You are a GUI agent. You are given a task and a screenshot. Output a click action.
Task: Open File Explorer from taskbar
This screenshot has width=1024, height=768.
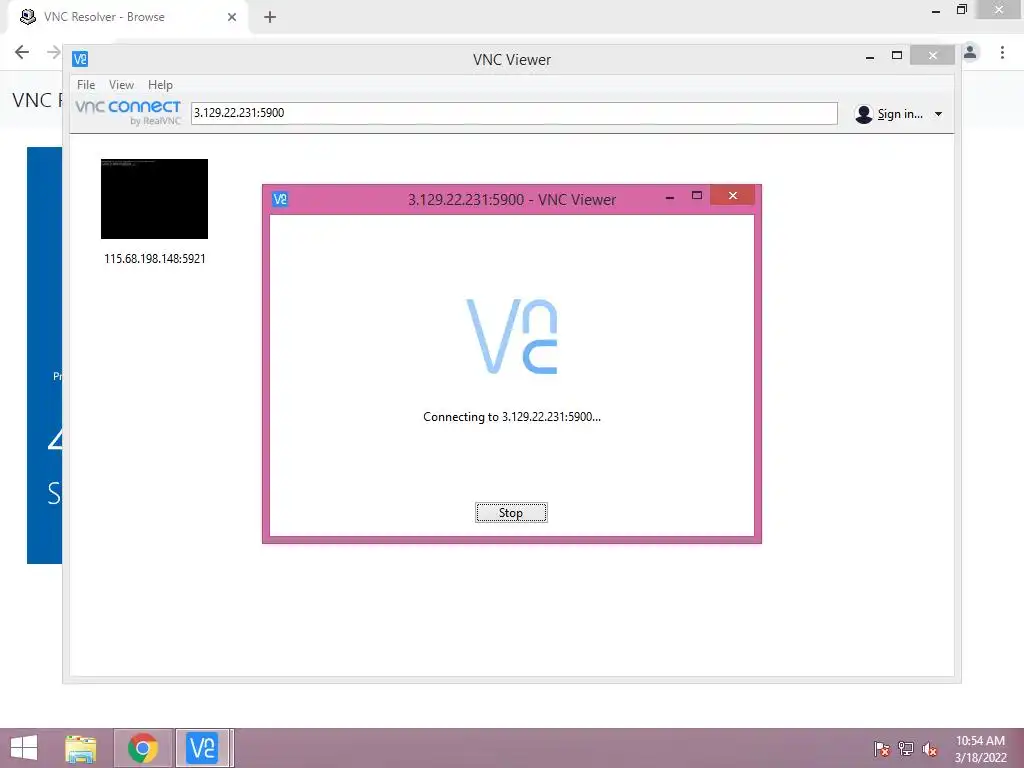(81, 748)
